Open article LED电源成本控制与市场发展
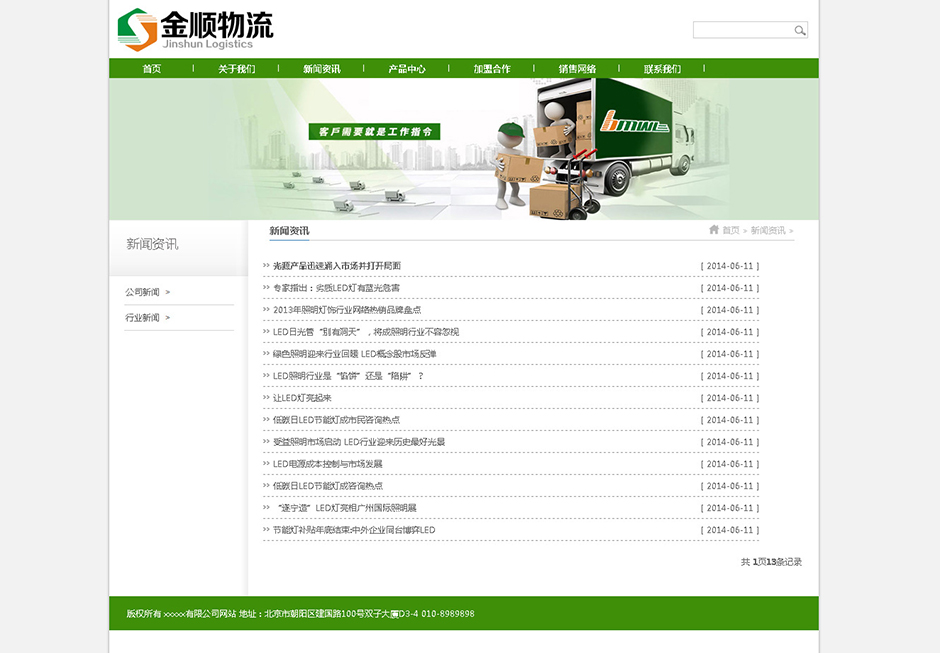Viewport: 940px width, 653px height. point(327,464)
